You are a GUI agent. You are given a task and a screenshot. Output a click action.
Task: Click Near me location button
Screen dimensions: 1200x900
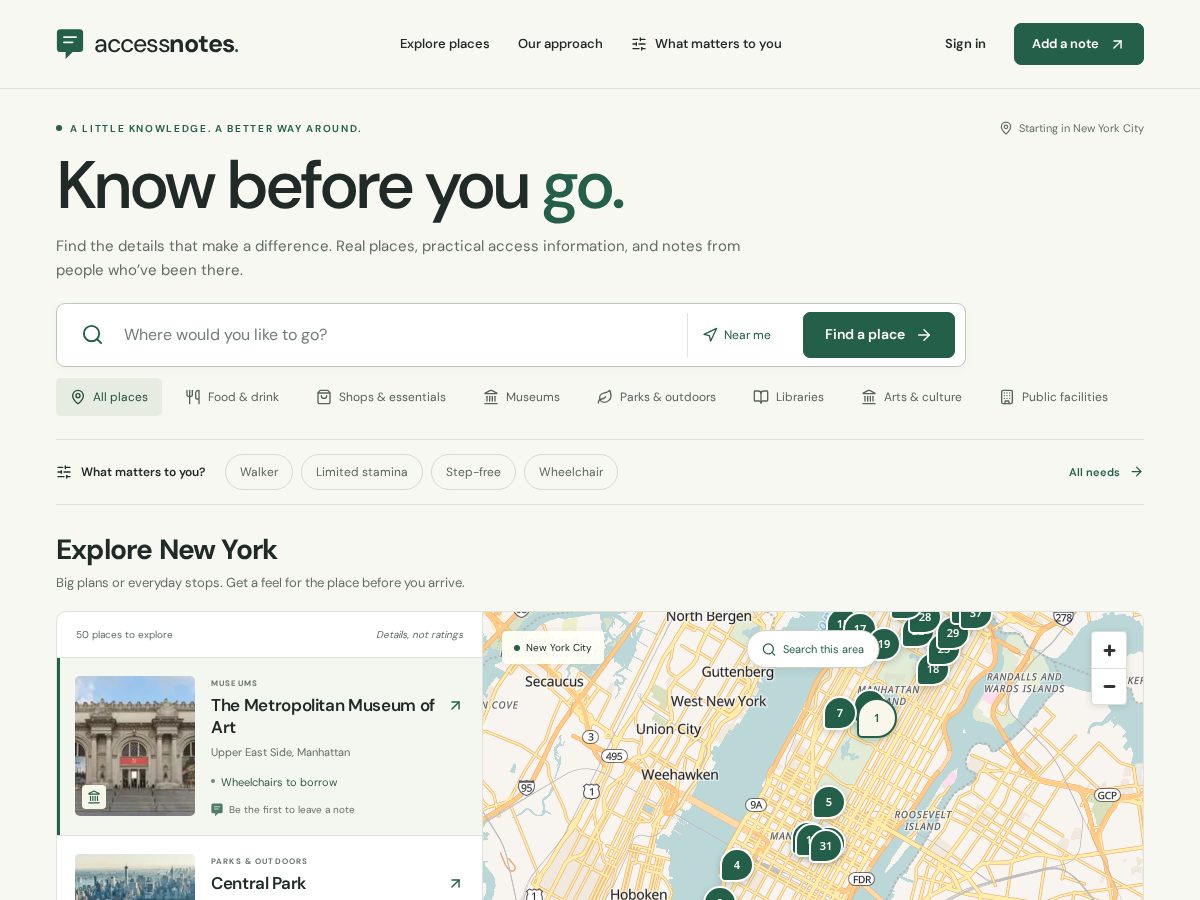pyautogui.click(x=737, y=335)
